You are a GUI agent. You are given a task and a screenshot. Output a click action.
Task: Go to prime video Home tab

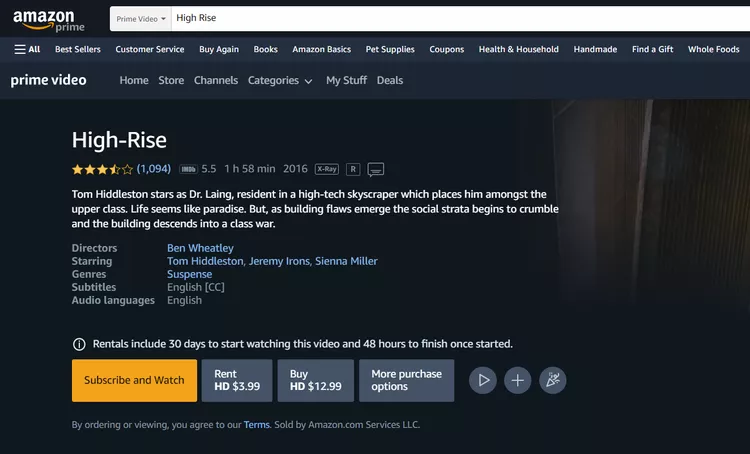[134, 80]
